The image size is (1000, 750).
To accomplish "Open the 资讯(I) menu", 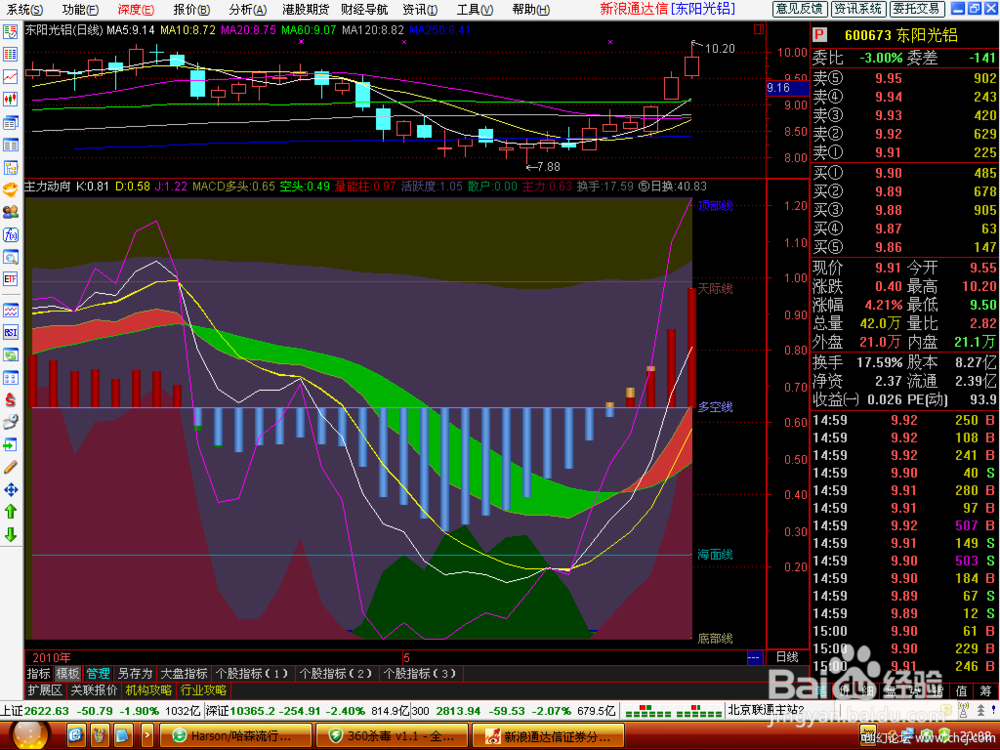I will 420,9.
